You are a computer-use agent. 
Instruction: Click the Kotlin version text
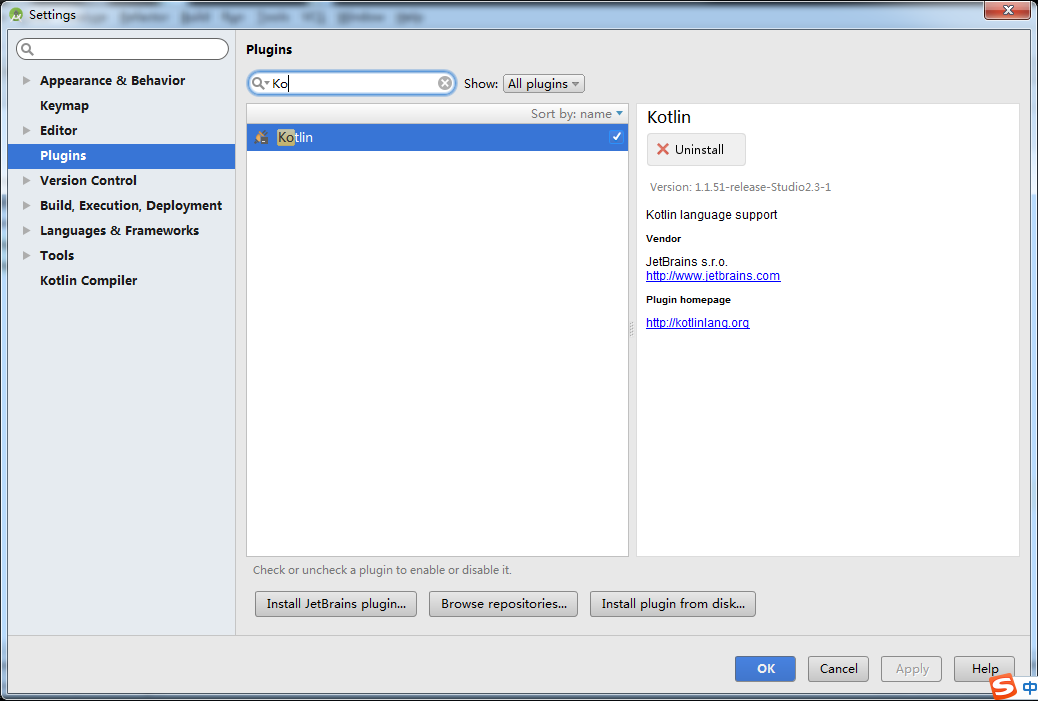click(x=740, y=187)
